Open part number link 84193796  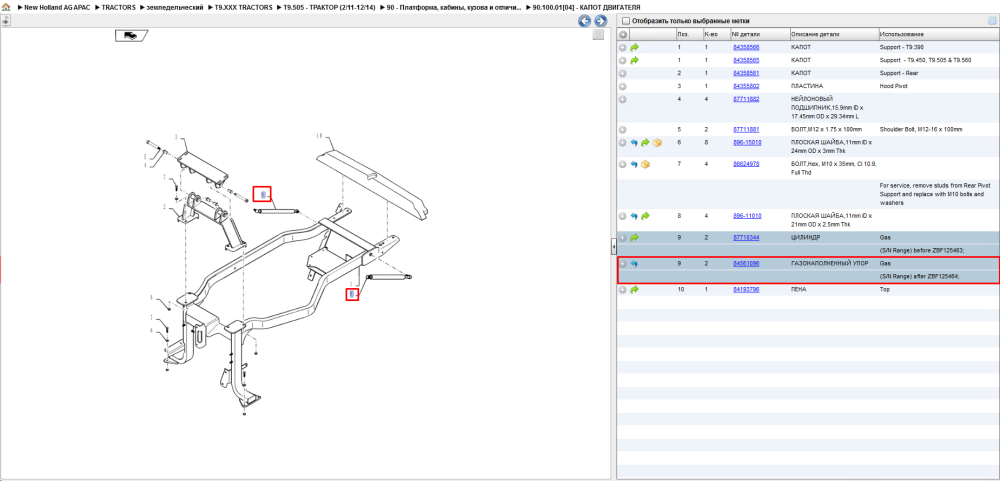click(x=746, y=290)
